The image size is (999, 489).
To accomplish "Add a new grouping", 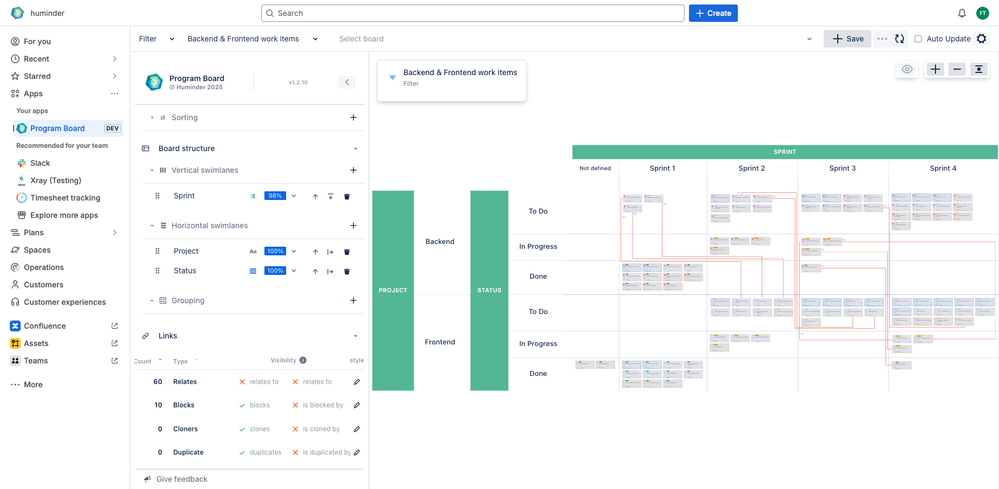I will 354,301.
